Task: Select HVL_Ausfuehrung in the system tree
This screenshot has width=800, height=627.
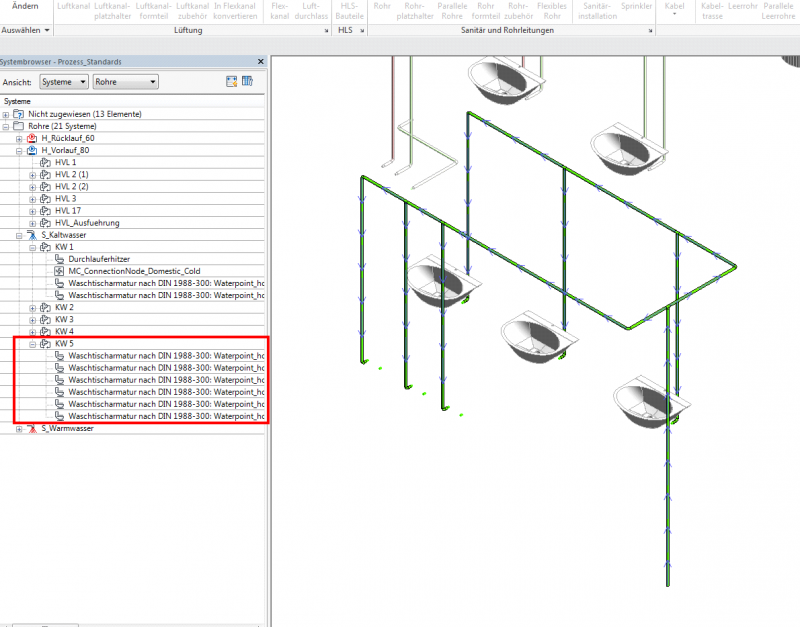Action: [x=85, y=223]
